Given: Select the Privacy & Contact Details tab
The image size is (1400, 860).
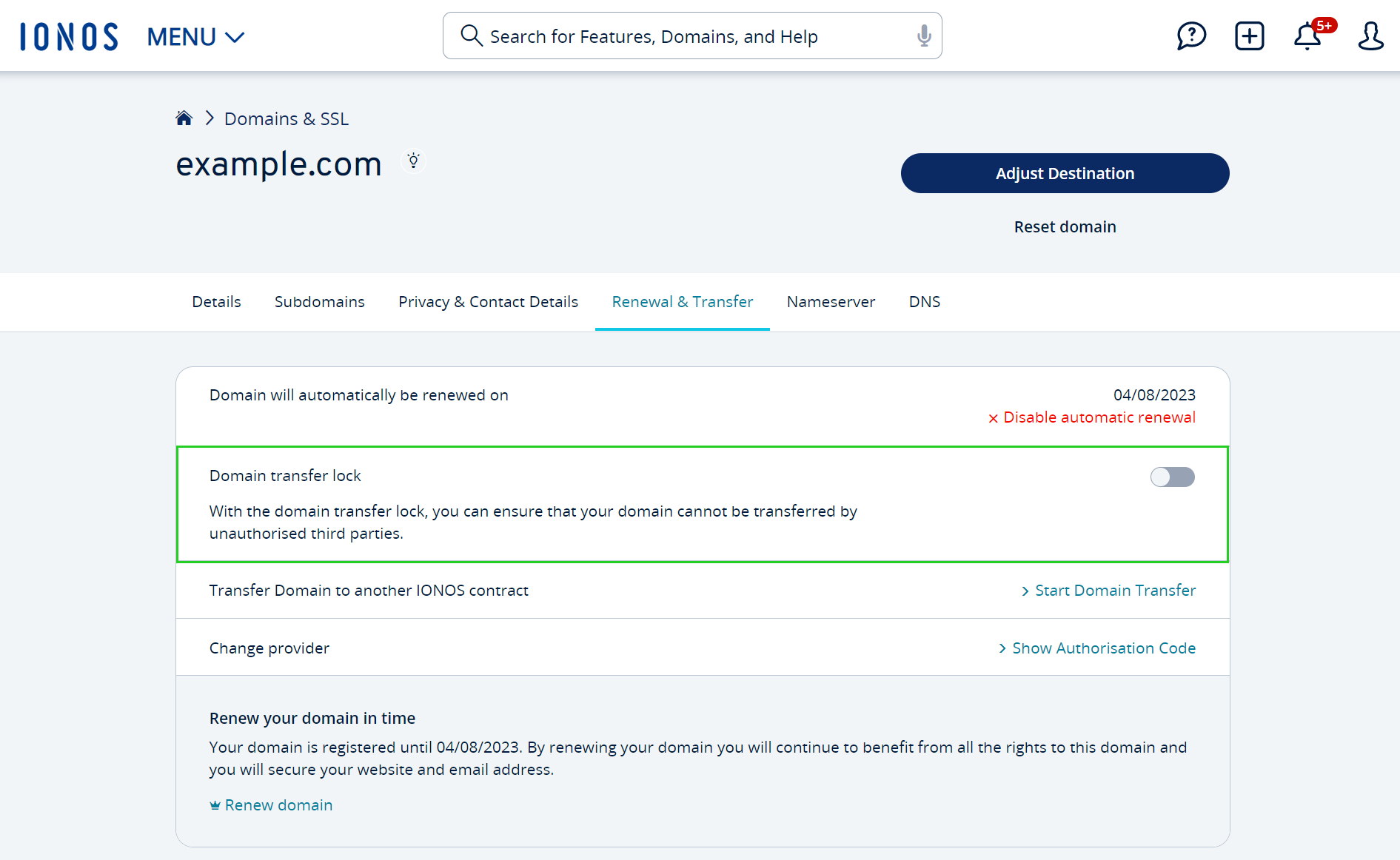Looking at the screenshot, I should [x=488, y=302].
